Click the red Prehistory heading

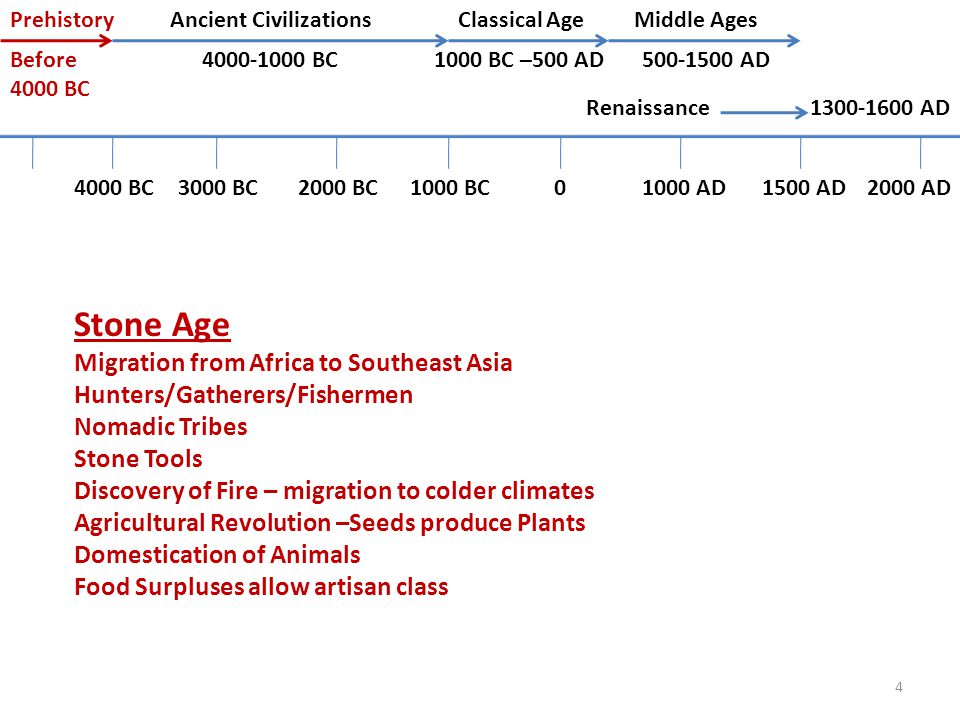(62, 20)
